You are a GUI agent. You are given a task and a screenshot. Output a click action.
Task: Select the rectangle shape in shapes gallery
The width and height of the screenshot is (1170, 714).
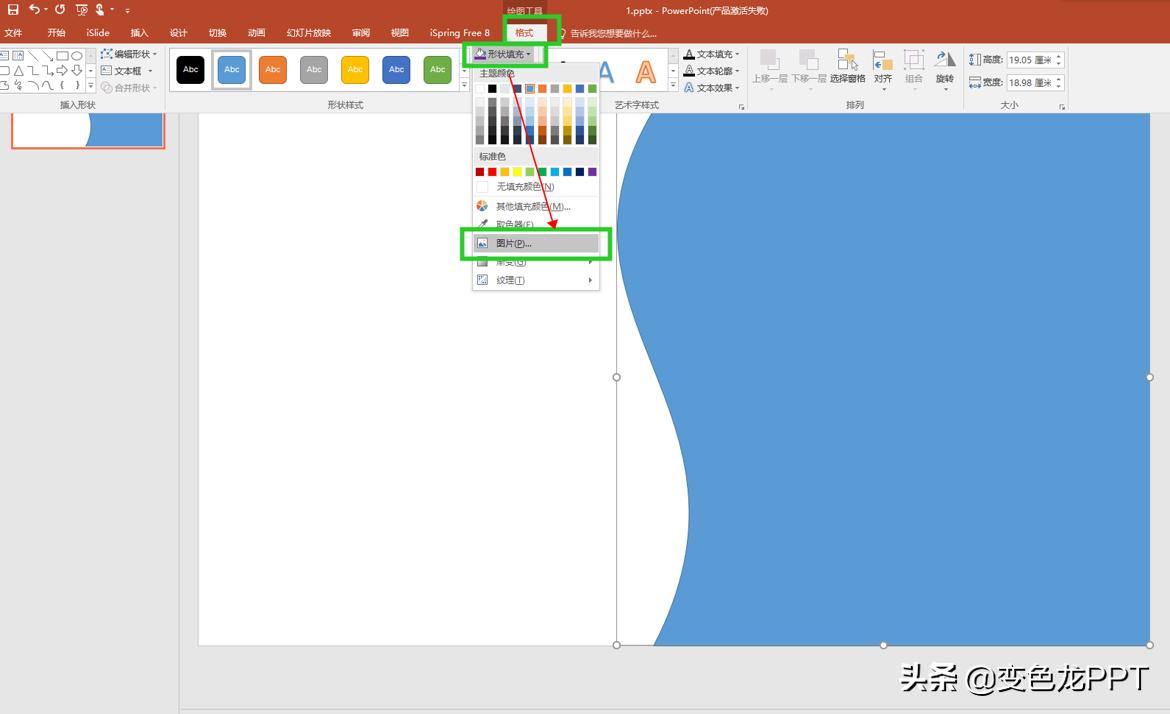pyautogui.click(x=63, y=55)
